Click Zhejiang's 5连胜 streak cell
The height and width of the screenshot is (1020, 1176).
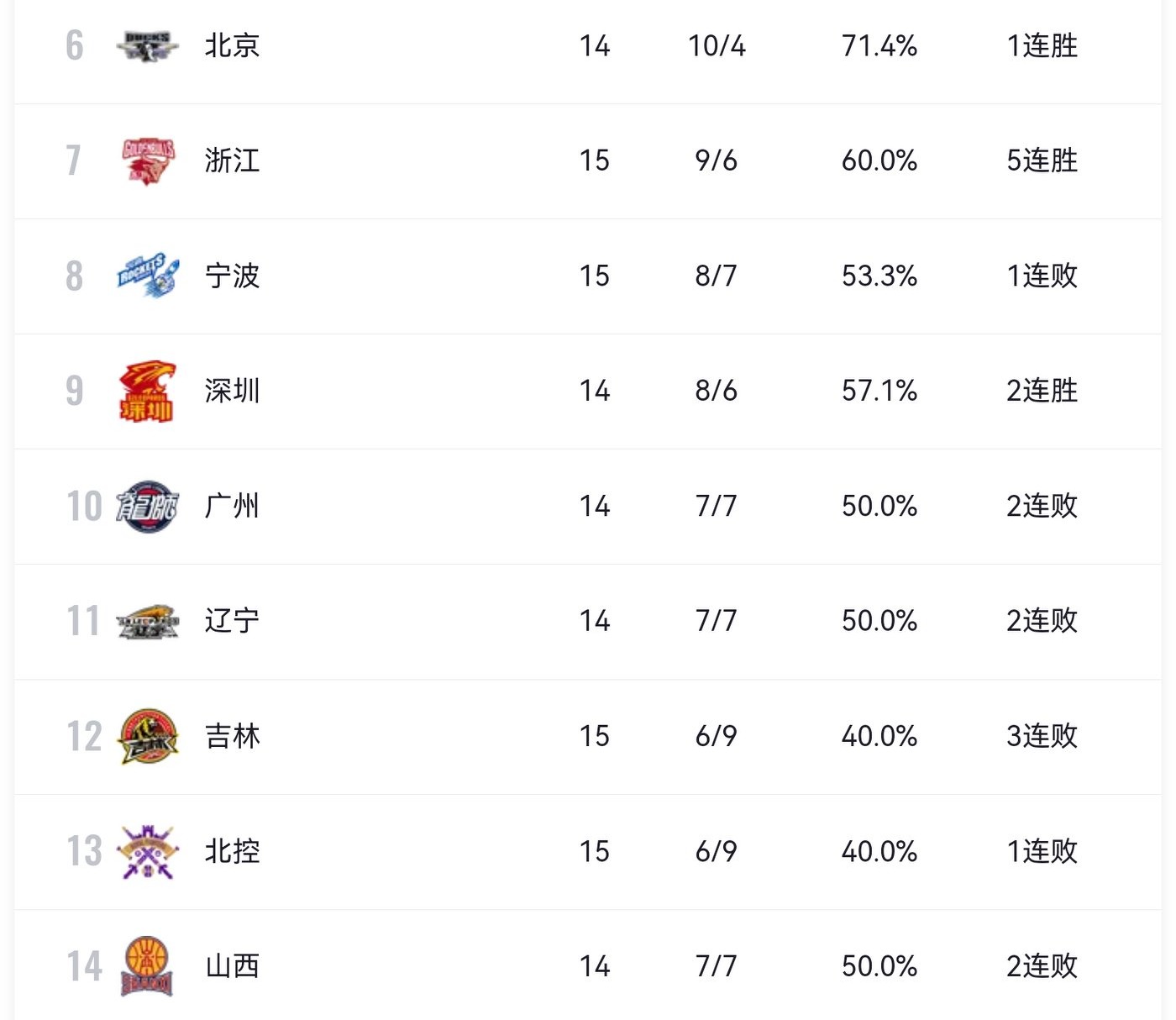point(1042,160)
